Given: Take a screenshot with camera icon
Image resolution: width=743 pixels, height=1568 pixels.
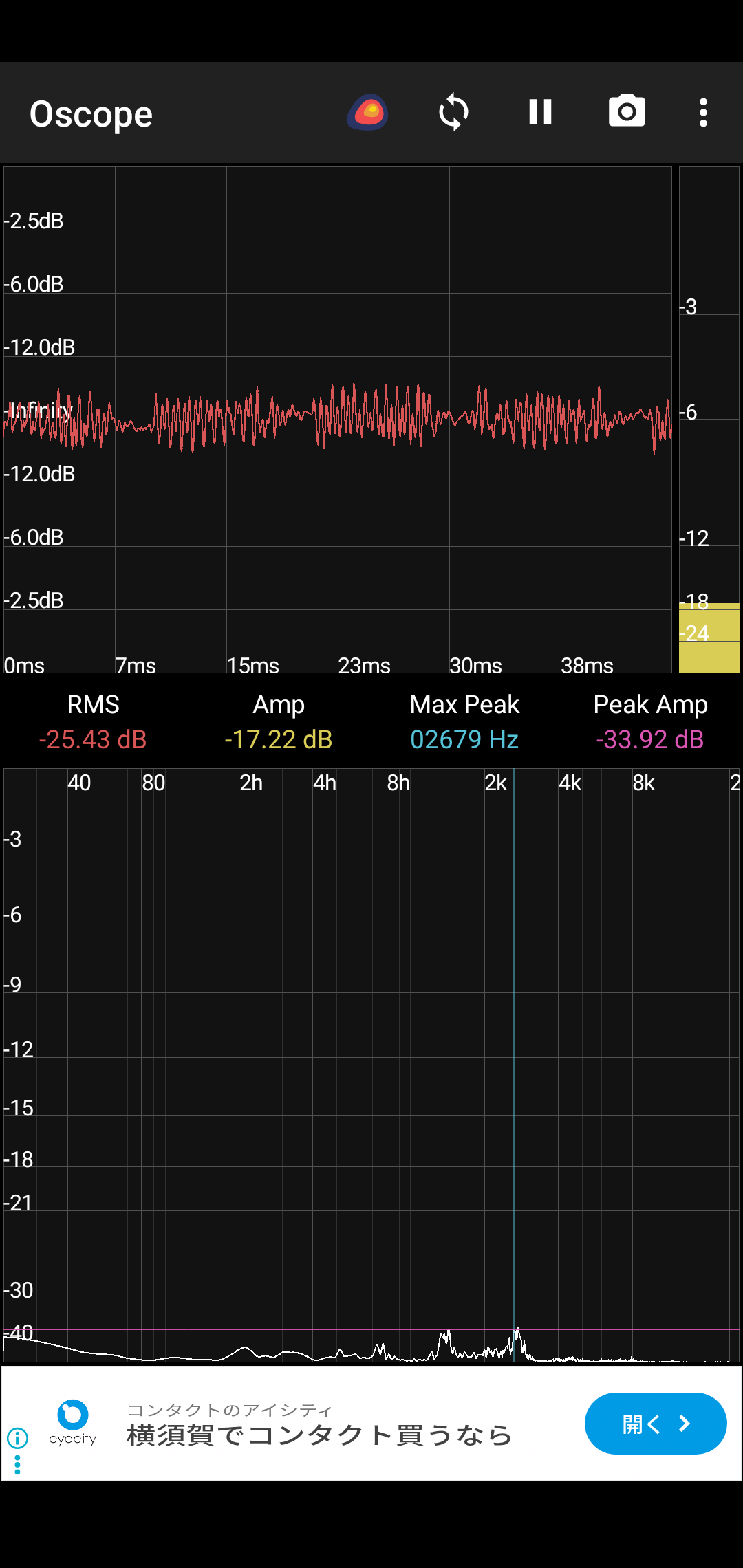Looking at the screenshot, I should (627, 112).
